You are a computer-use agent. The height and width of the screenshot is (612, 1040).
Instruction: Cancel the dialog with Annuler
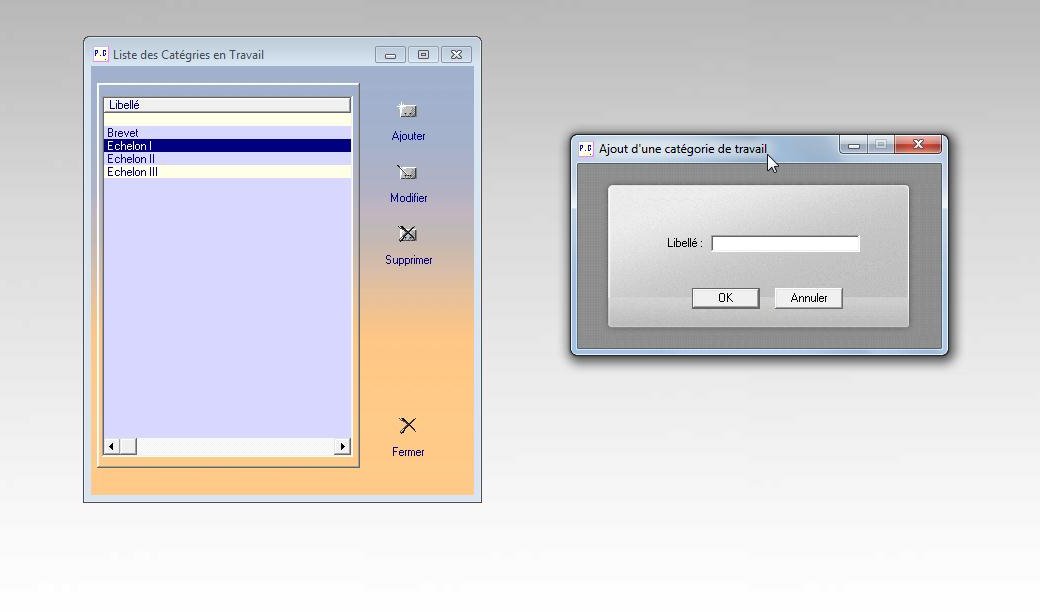pos(808,298)
